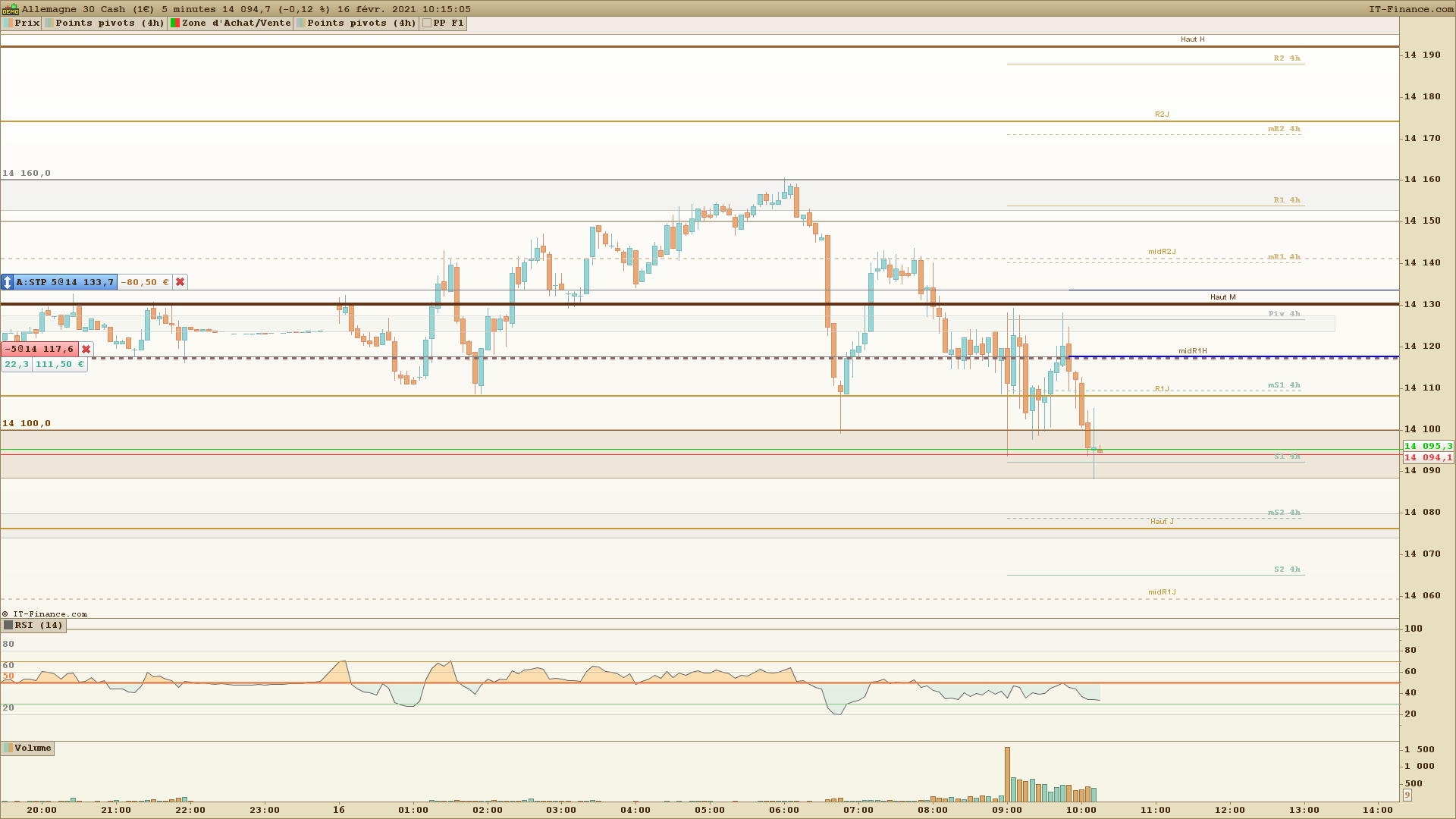Click the Zone d'Achat/Vente label
The height and width of the screenshot is (819, 1456).
pos(236,24)
